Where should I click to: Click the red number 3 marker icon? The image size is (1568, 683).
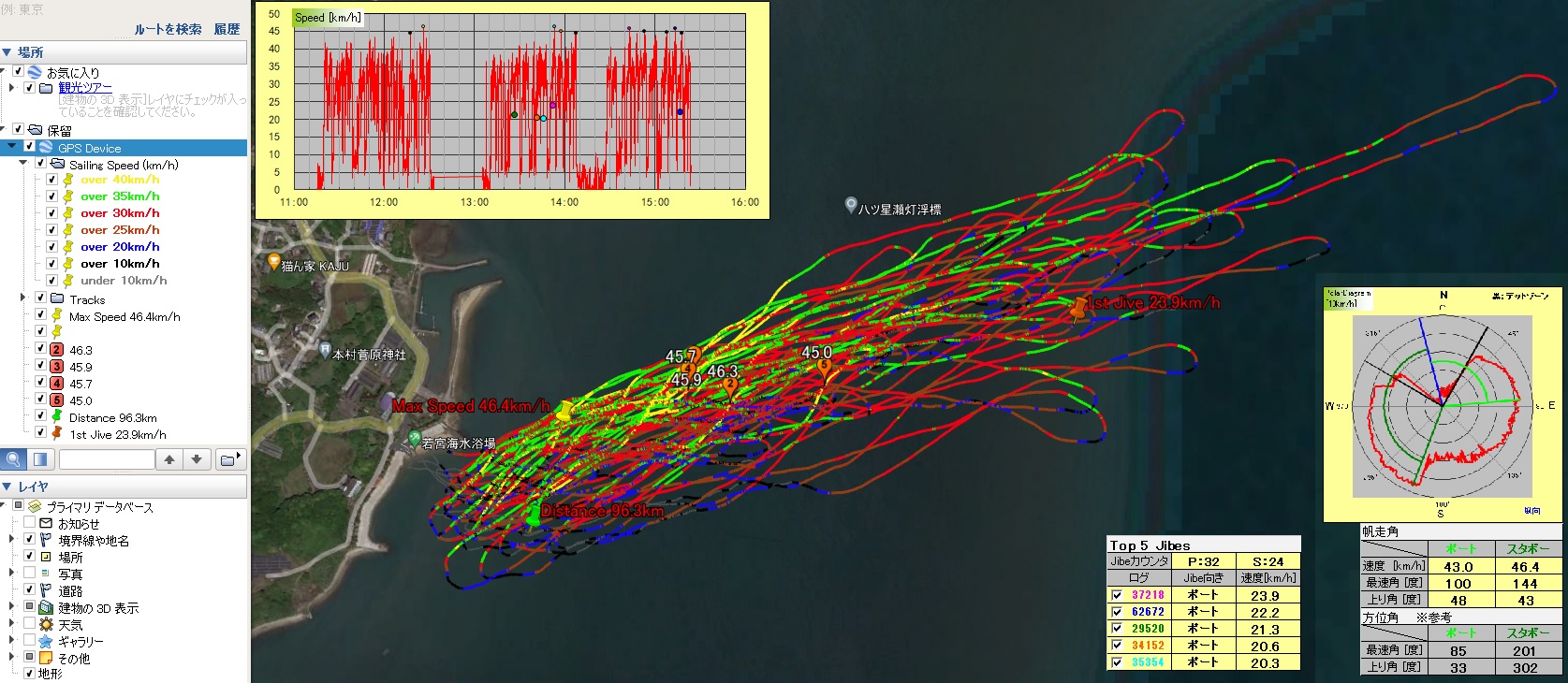coord(57,367)
